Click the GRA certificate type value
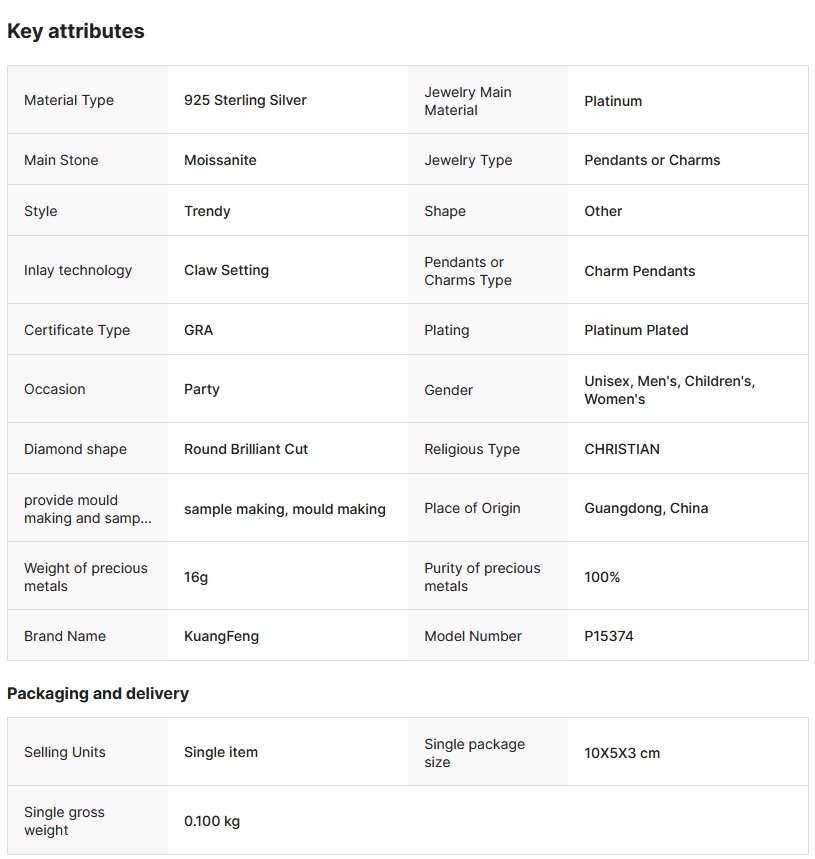Viewport: 815px width, 859px height. [x=198, y=330]
